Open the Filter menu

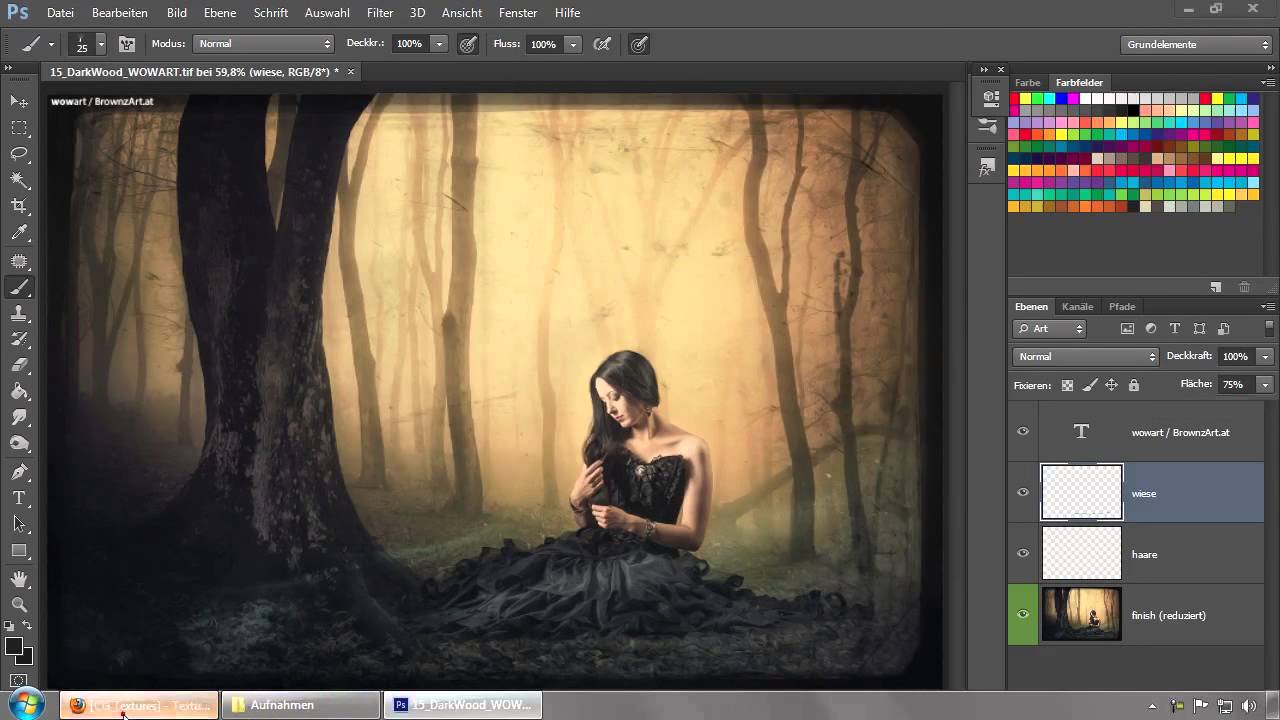(x=380, y=13)
